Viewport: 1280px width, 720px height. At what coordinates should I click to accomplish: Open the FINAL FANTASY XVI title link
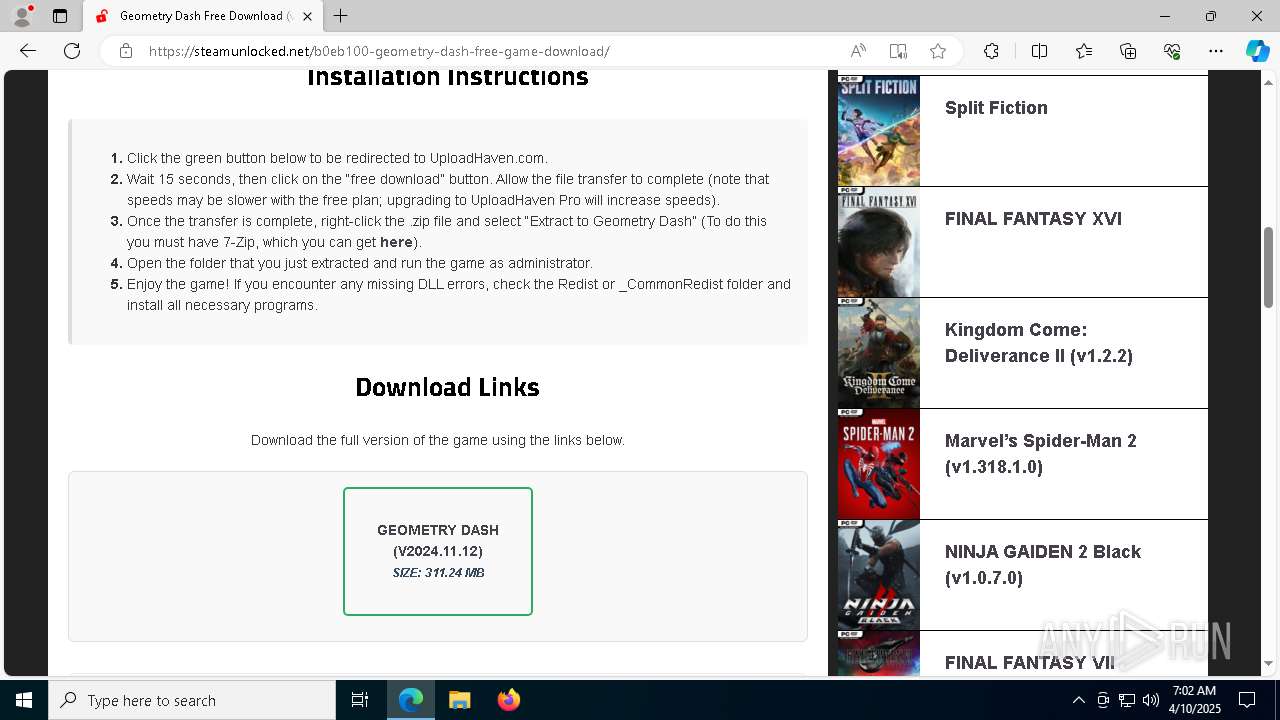[1033, 219]
